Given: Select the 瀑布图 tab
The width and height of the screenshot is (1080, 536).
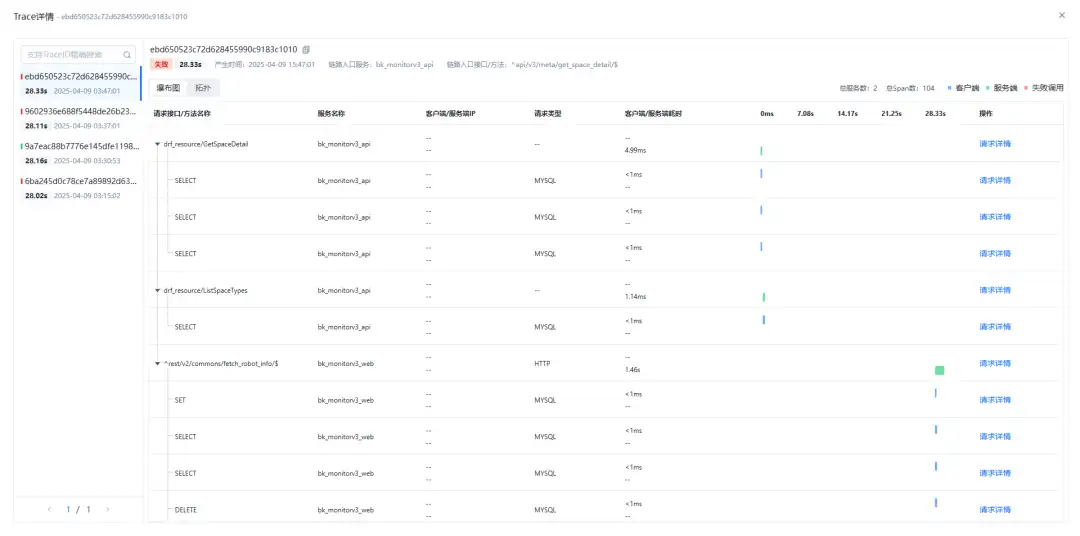Looking at the screenshot, I should [x=168, y=88].
